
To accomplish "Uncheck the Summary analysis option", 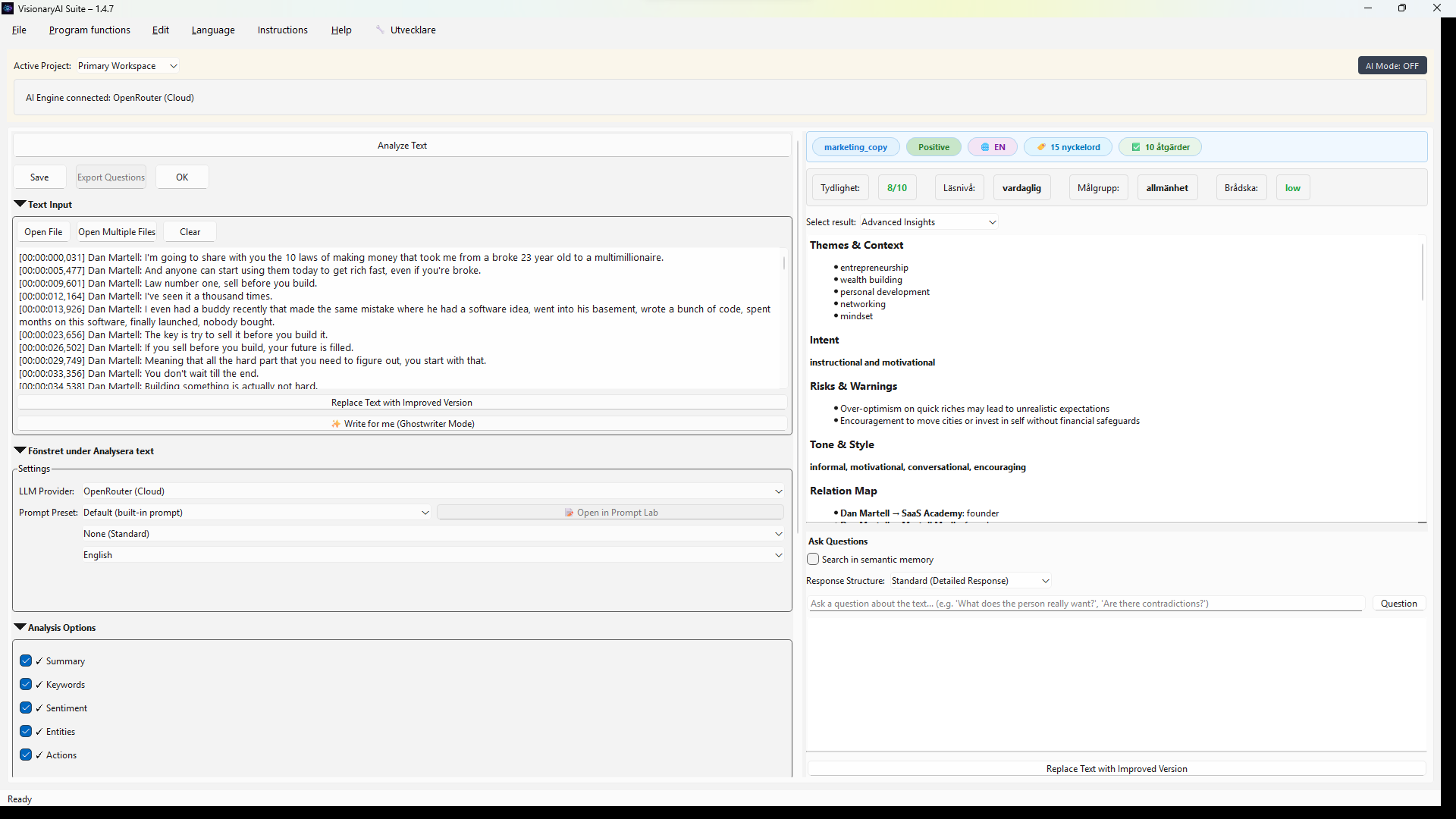I will 26,661.
